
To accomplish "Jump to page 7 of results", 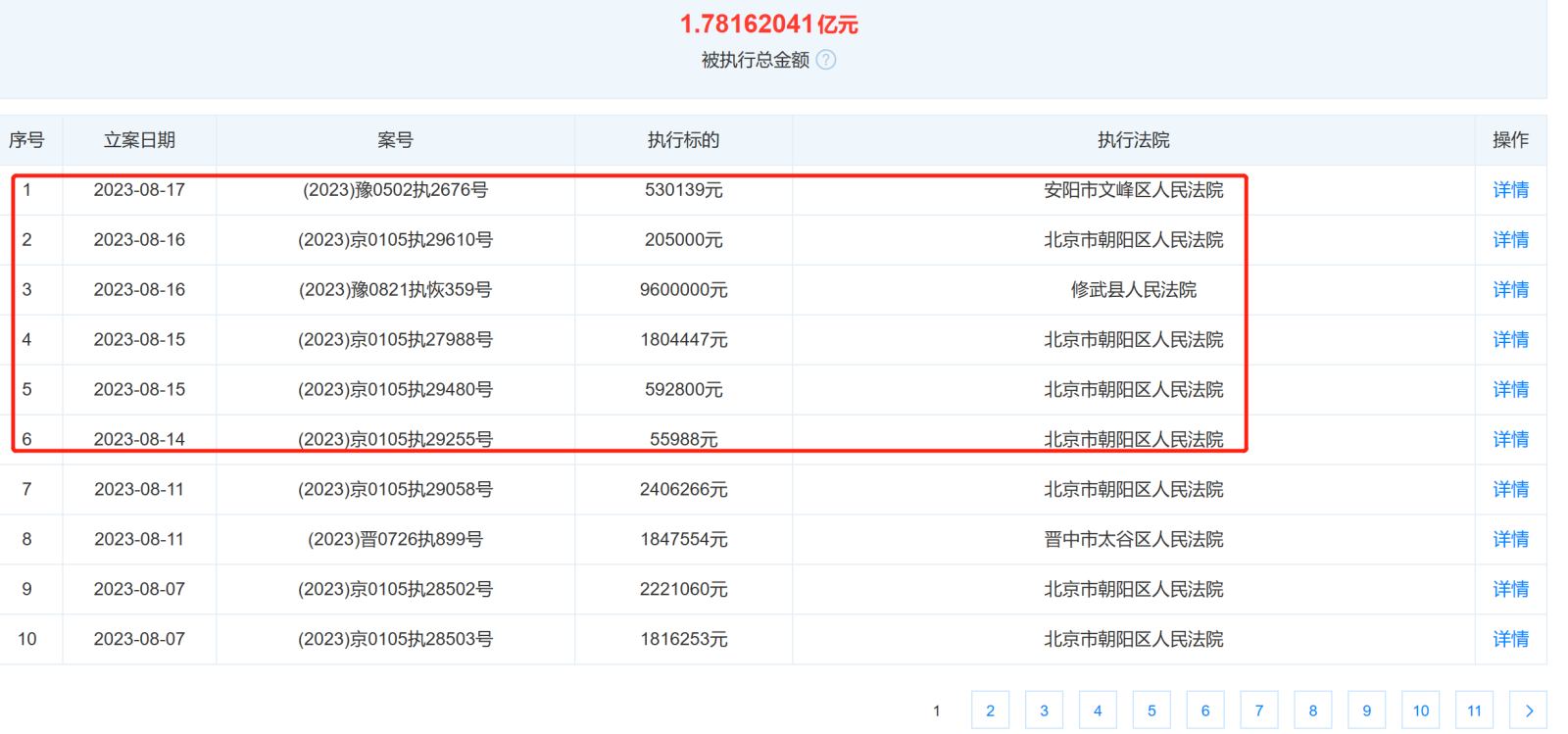I will [1259, 710].
